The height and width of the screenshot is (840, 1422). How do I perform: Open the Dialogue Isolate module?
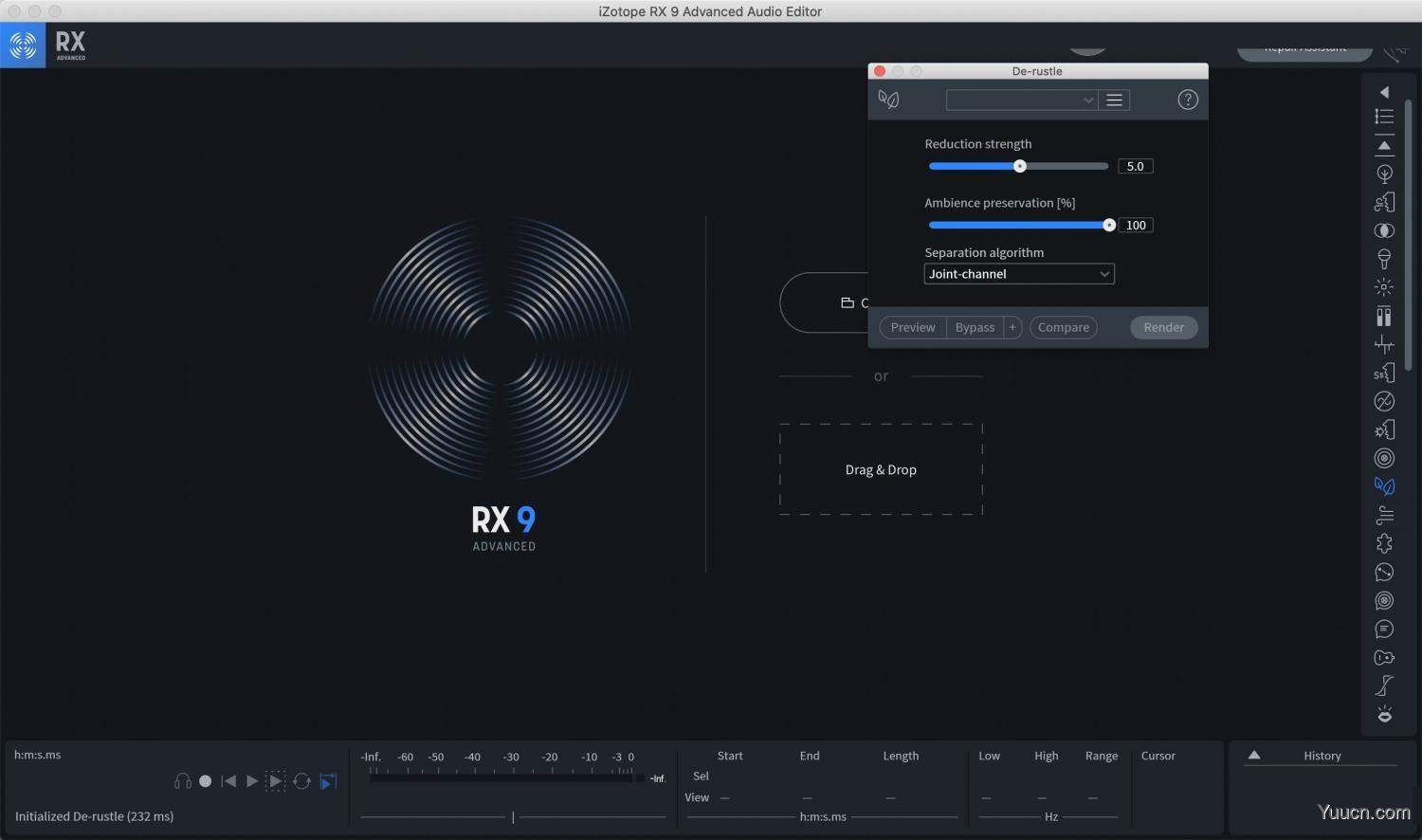click(1384, 629)
